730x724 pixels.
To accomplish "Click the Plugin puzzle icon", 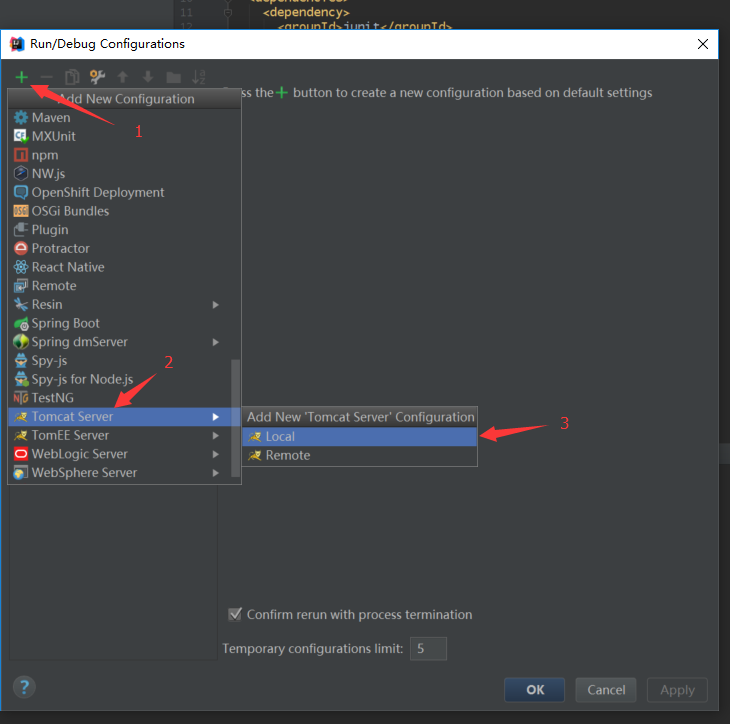I will [x=21, y=230].
